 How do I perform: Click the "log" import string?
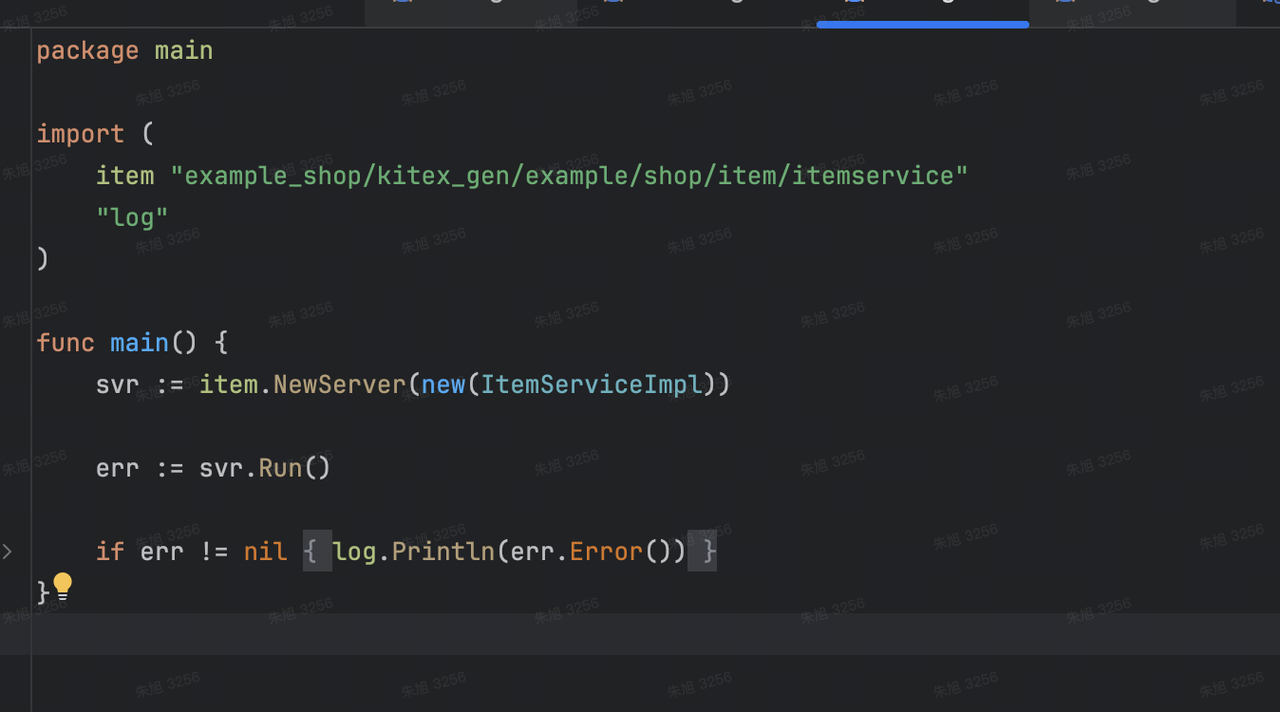coord(132,217)
